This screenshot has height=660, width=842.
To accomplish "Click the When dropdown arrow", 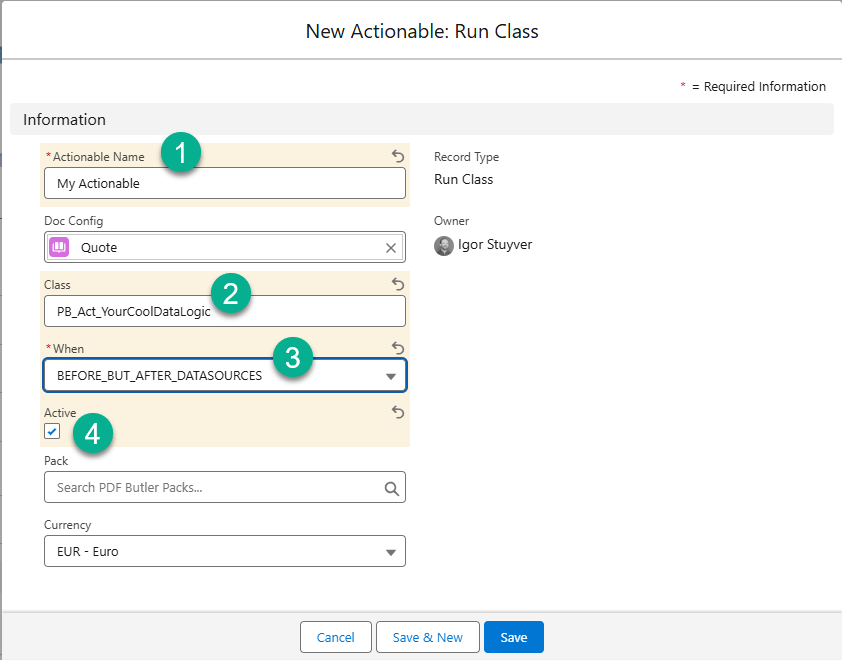I will click(390, 376).
